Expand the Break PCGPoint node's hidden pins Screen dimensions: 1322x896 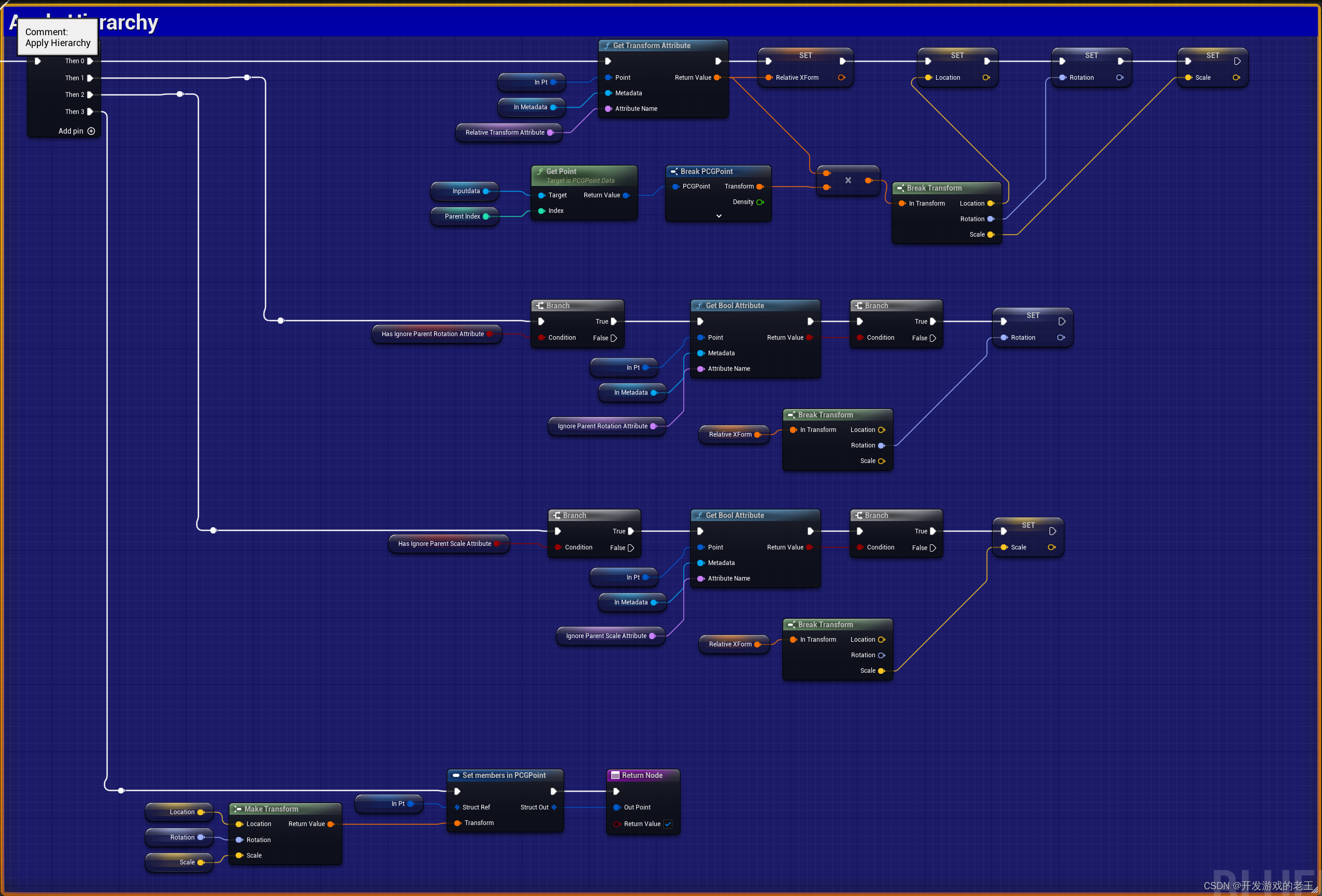tap(719, 215)
